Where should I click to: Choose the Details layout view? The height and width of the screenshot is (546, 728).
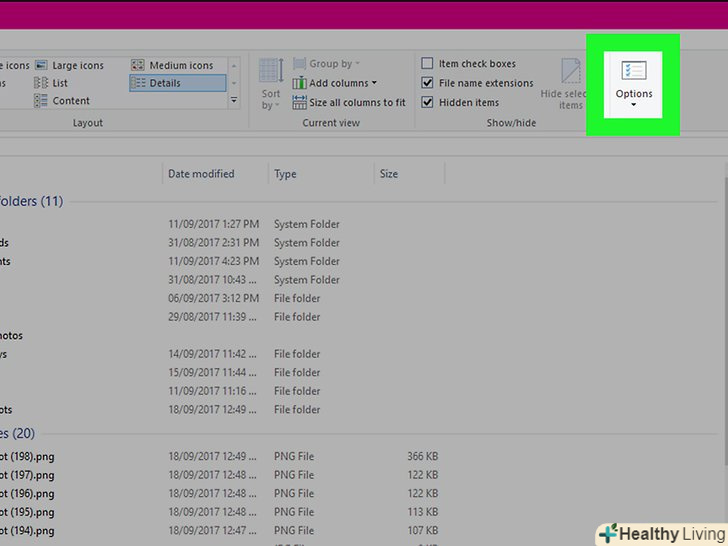point(178,83)
